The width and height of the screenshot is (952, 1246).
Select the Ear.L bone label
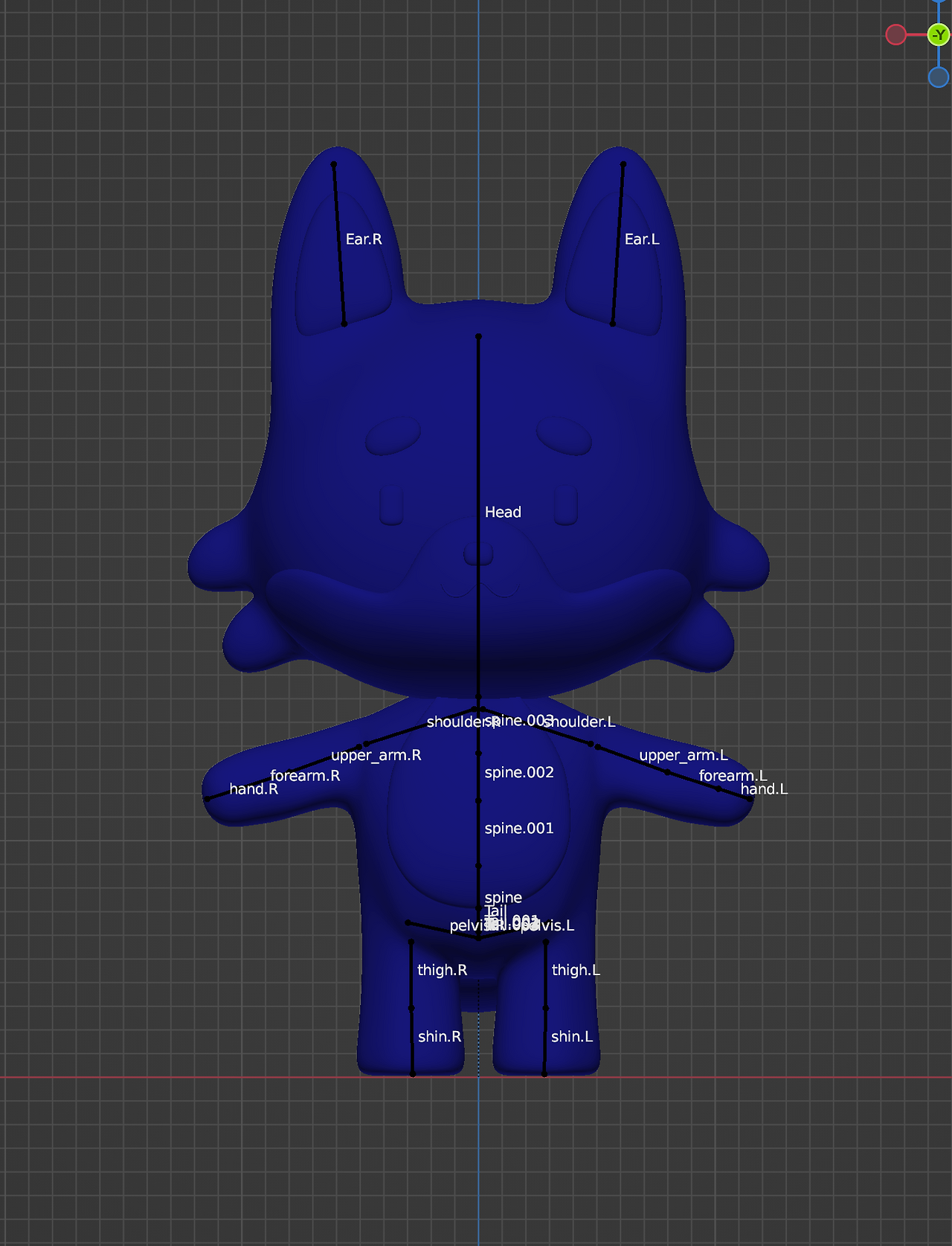point(642,239)
